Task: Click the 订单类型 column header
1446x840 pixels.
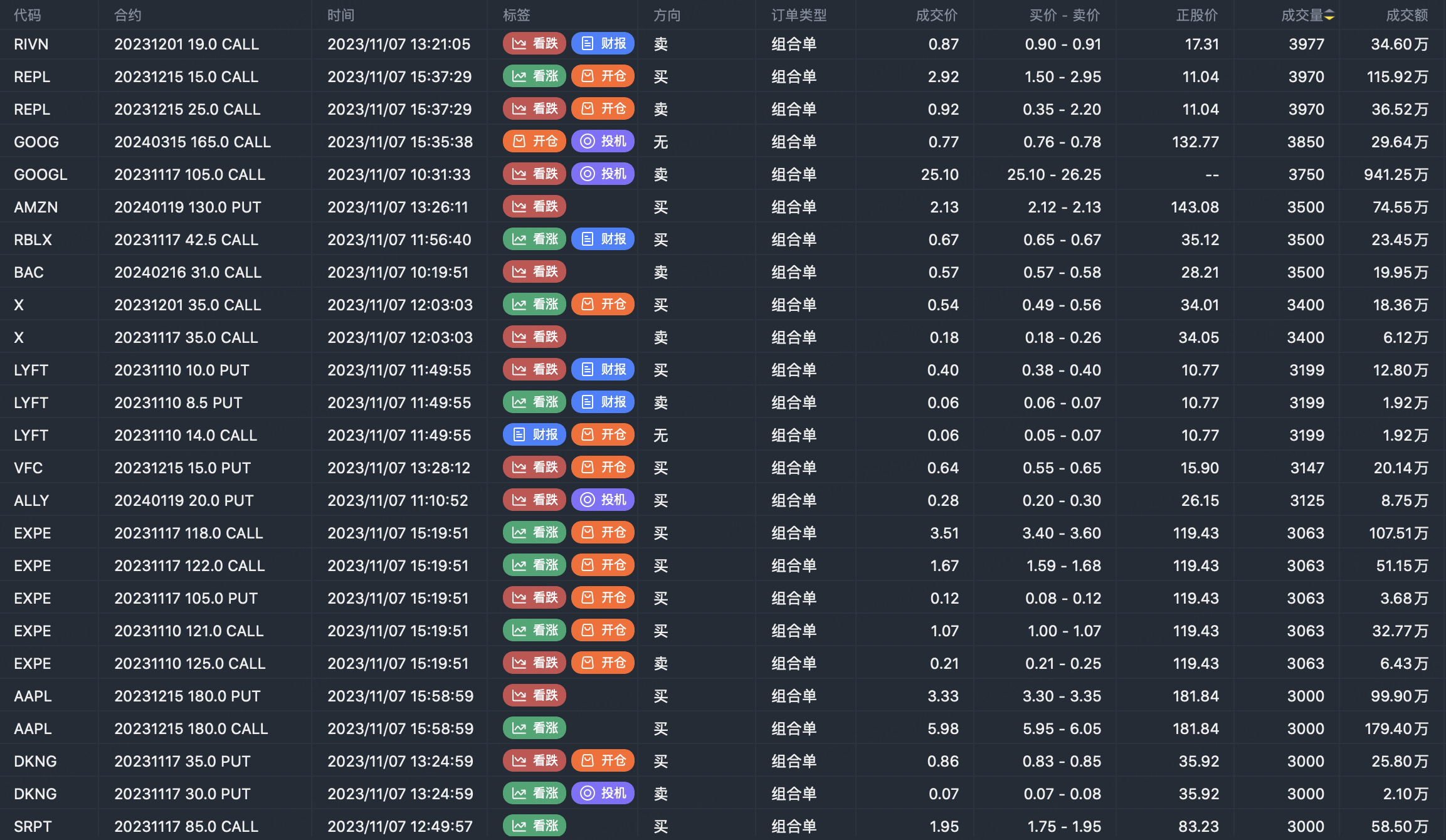Action: pos(799,16)
